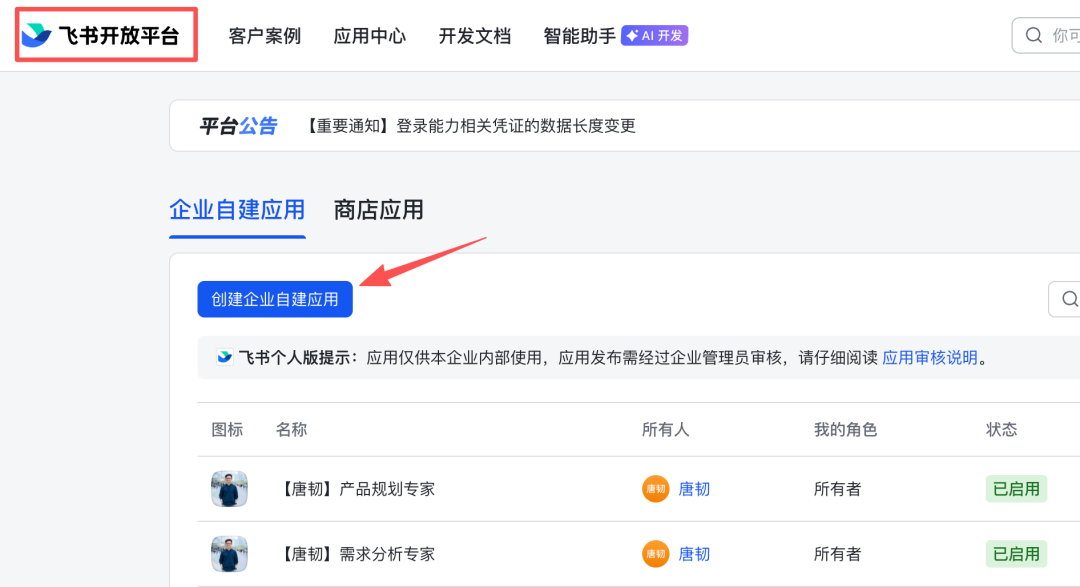Click the owner avatar in the 产品规划专家 row

(x=655, y=489)
